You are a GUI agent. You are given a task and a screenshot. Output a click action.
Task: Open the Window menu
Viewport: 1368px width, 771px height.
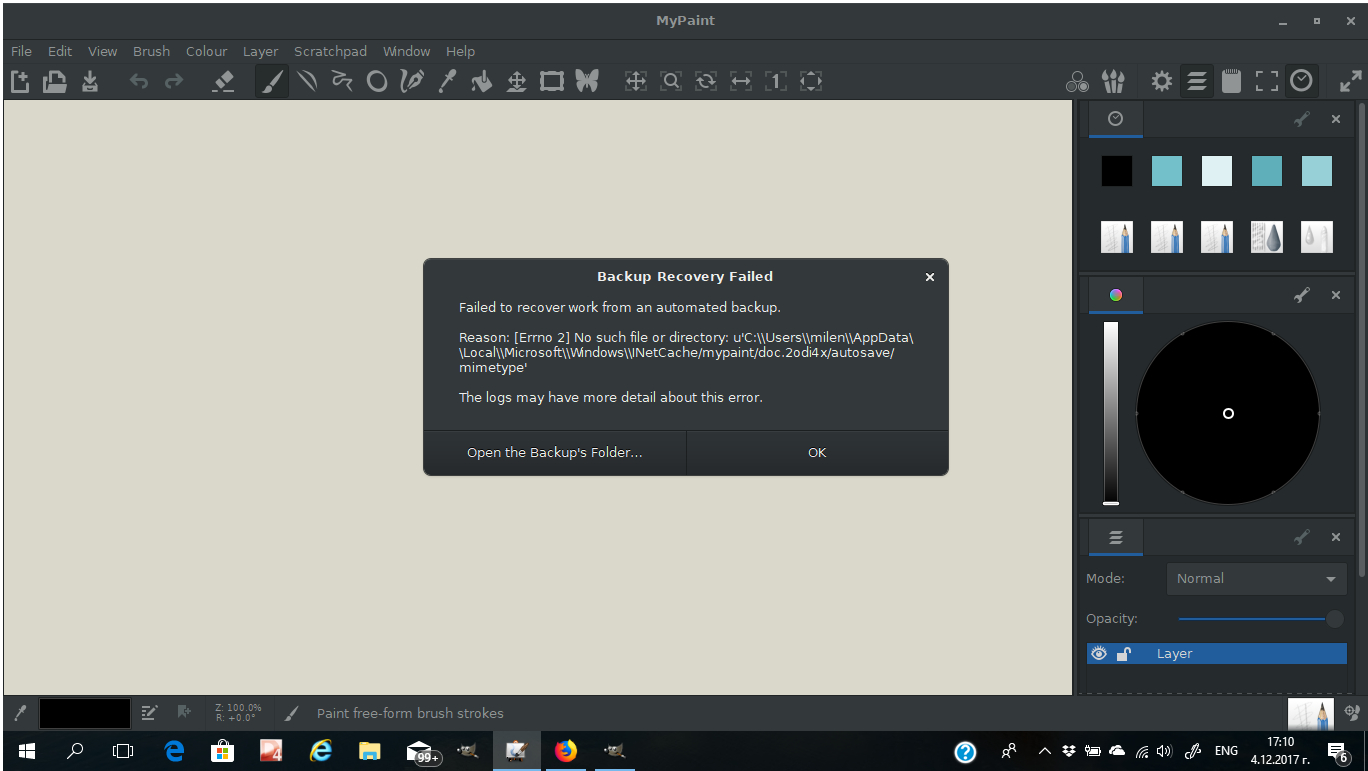(x=406, y=51)
